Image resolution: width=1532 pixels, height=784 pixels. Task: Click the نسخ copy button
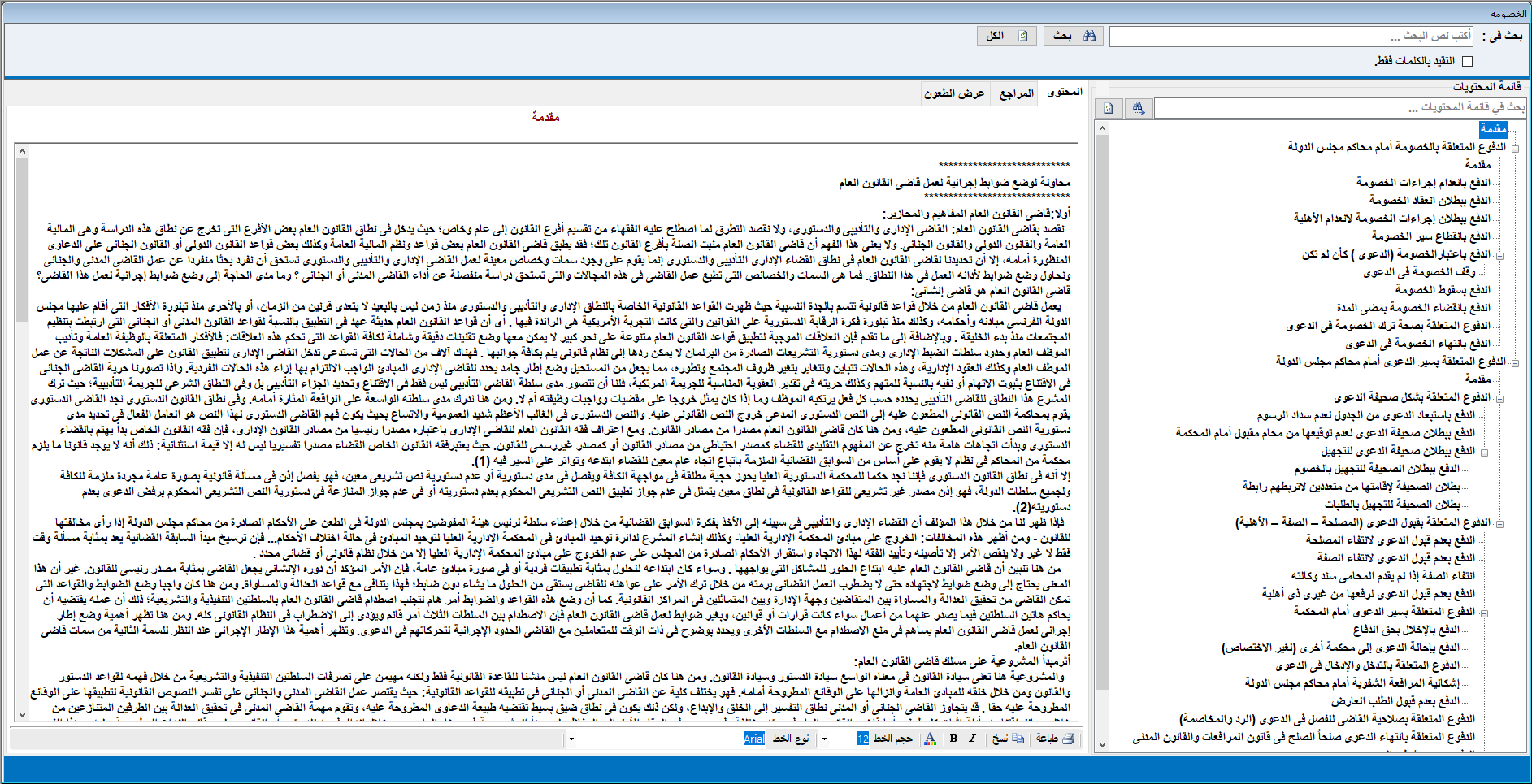(1008, 738)
